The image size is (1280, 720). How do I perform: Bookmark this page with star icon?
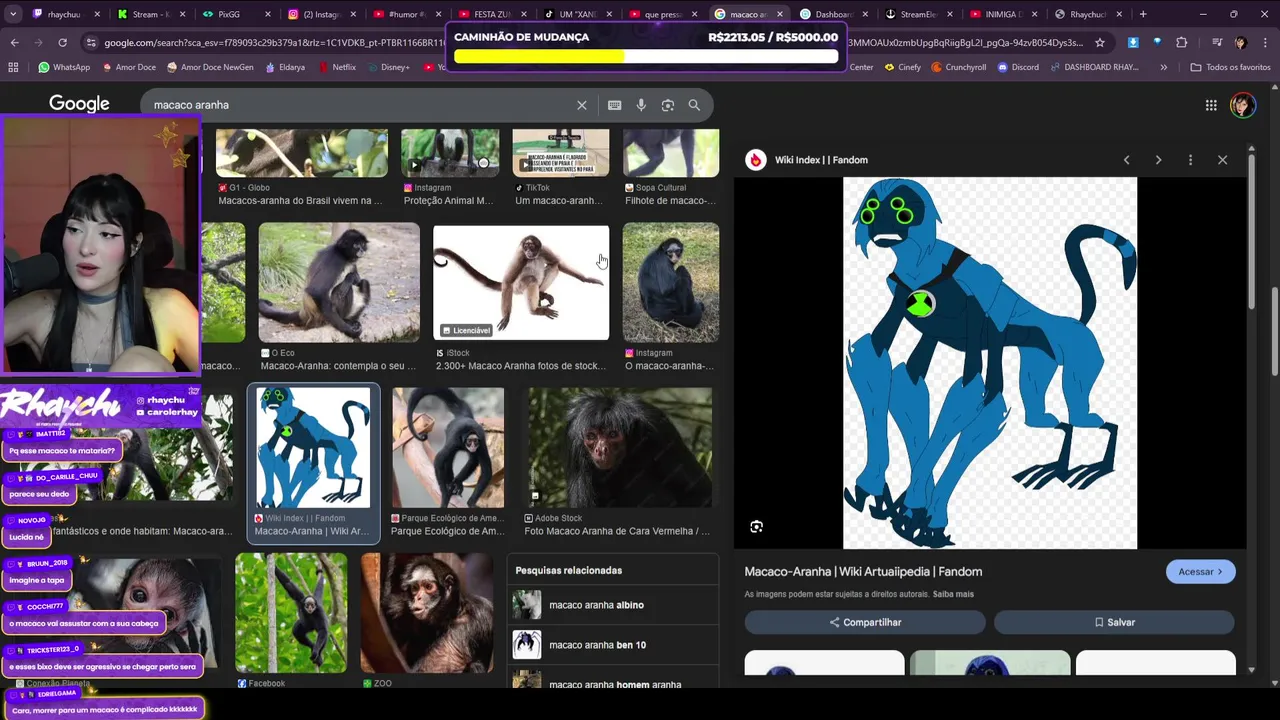tap(1100, 43)
